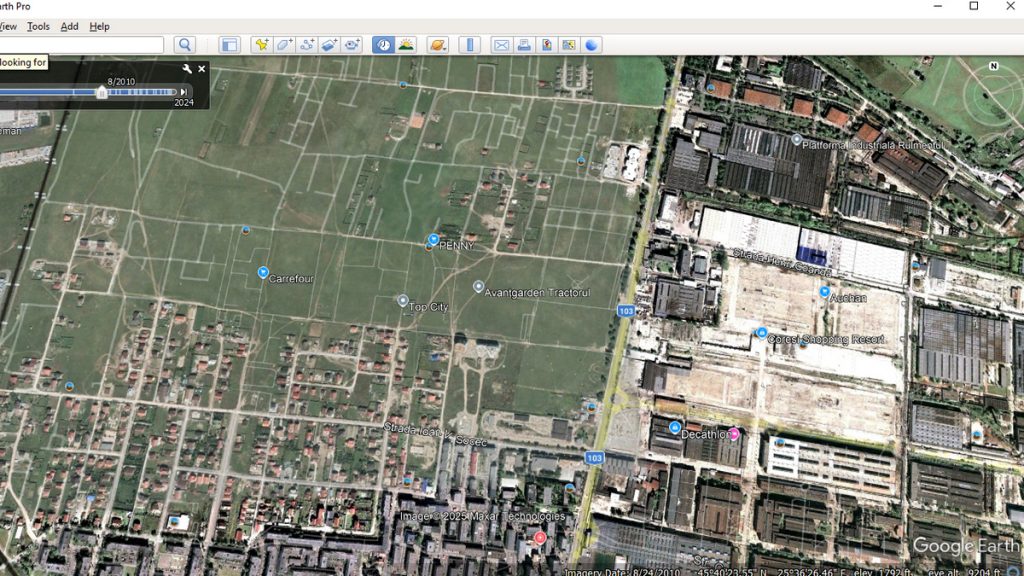Click the red placemark near Maxar attribution
This screenshot has width=1024, height=576.
[539, 537]
